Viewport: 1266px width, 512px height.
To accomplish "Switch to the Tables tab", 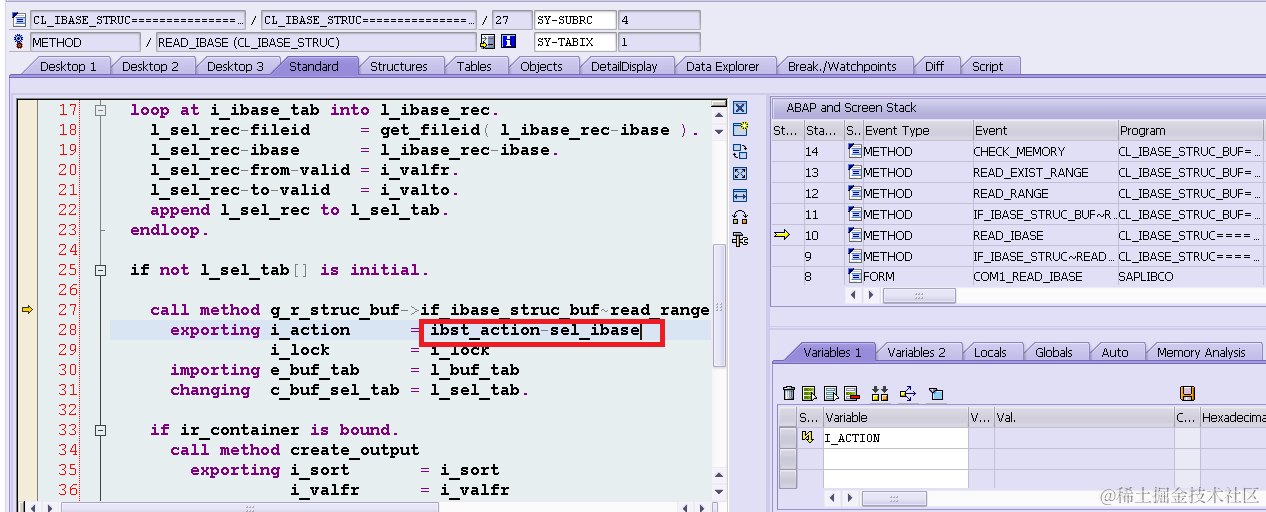I will pos(474,66).
